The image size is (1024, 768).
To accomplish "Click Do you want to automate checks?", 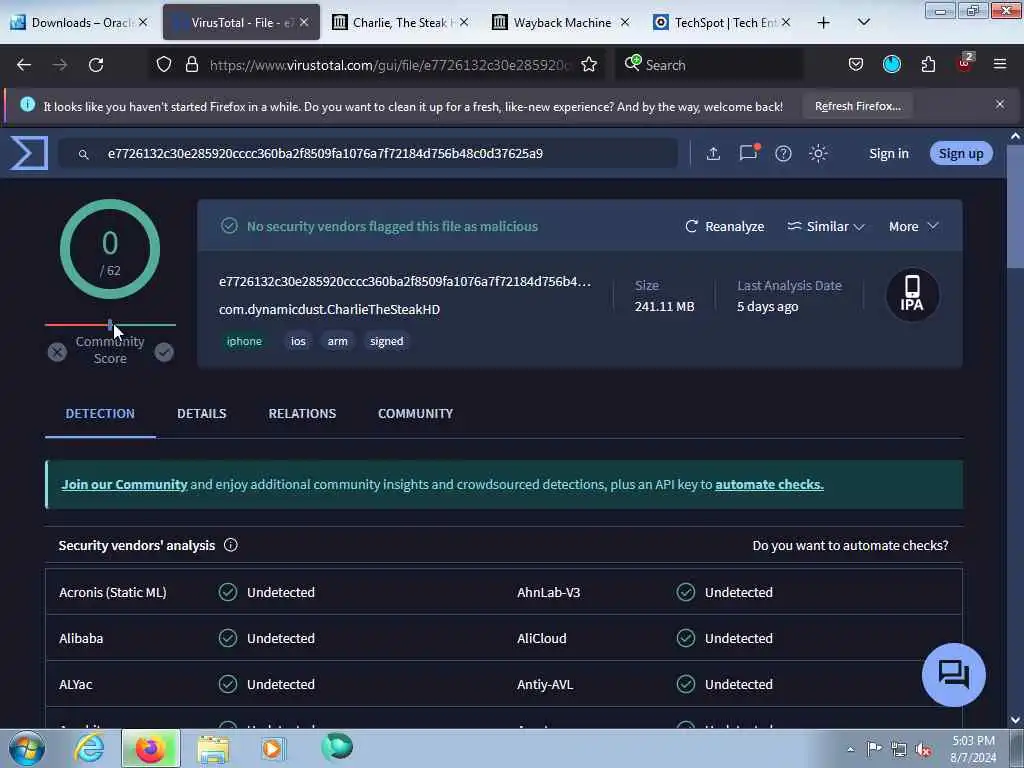I will tap(850, 545).
